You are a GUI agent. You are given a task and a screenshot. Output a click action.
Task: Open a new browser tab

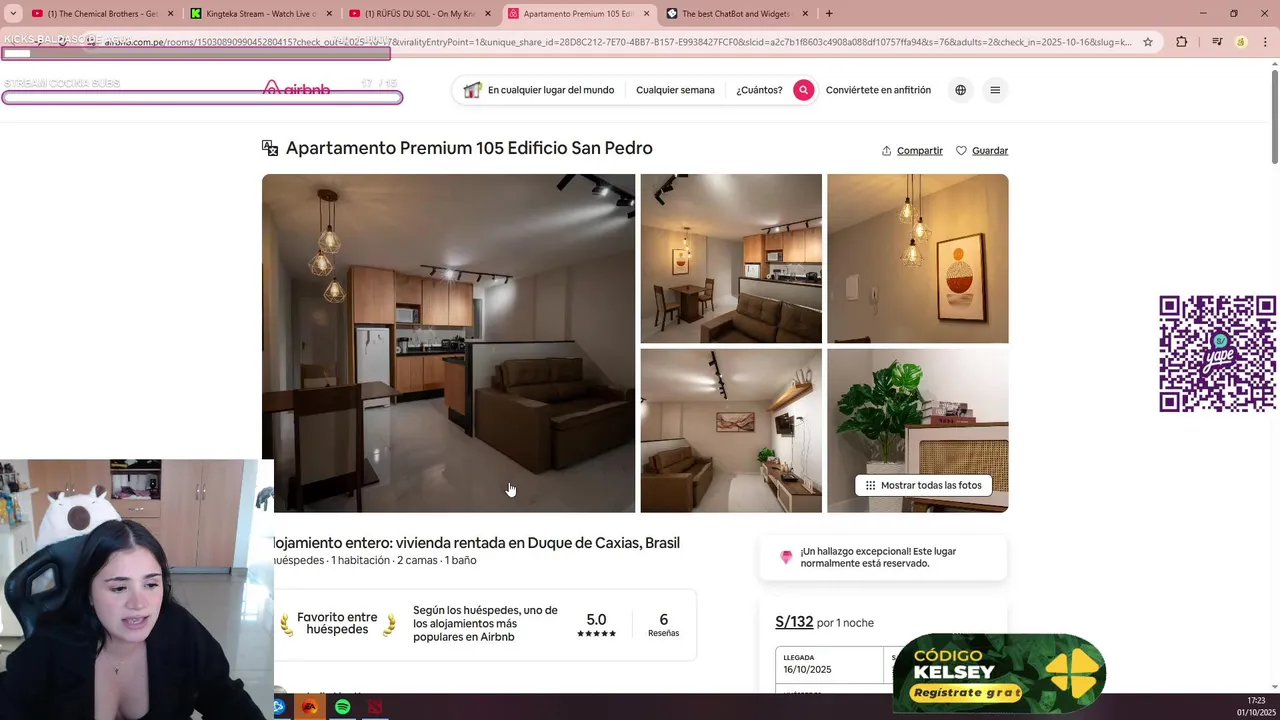pyautogui.click(x=829, y=14)
